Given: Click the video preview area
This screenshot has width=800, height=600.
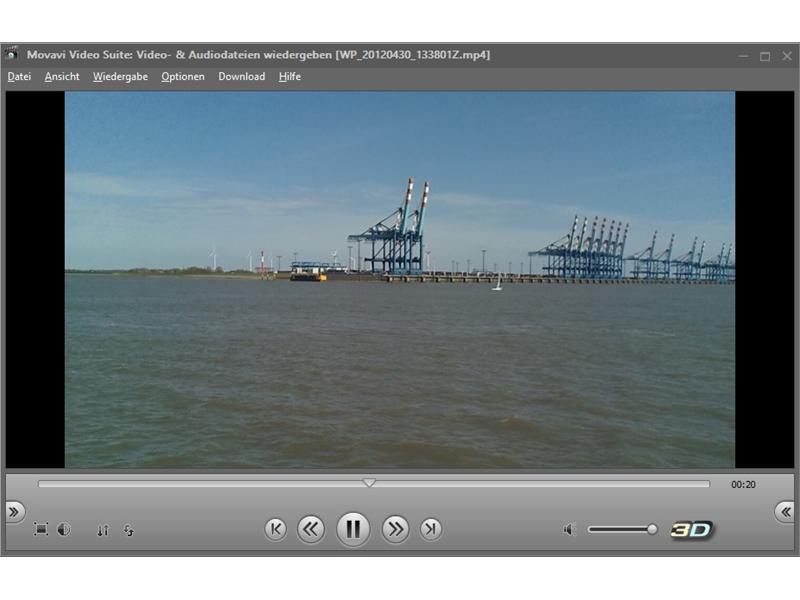Looking at the screenshot, I should pos(400,280).
